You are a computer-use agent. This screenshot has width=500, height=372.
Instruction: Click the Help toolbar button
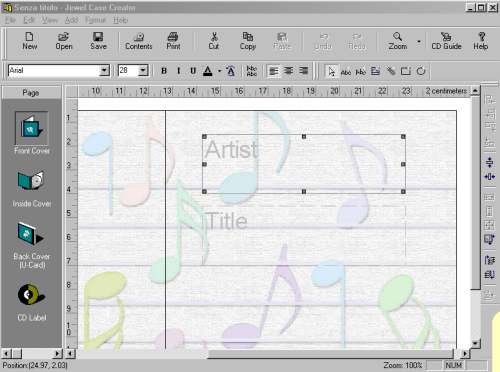481,41
